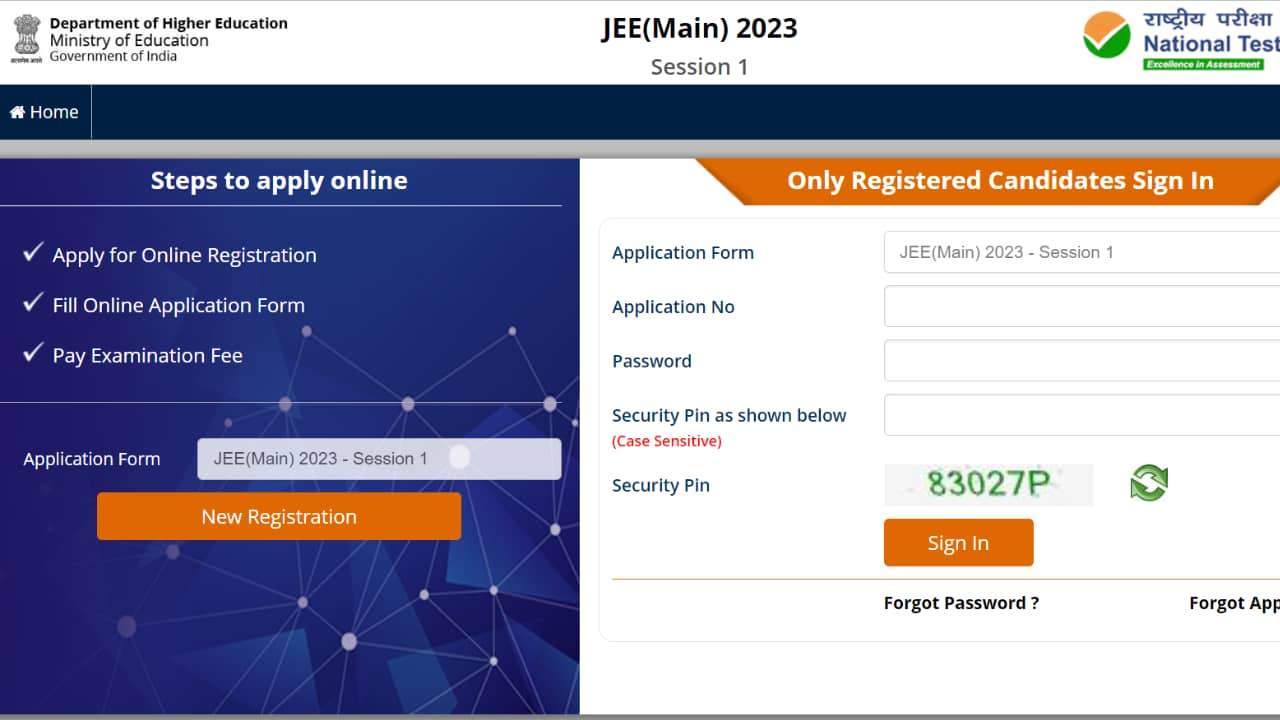Open the Forgot Application number link
The height and width of the screenshot is (720, 1280).
[x=1234, y=603]
